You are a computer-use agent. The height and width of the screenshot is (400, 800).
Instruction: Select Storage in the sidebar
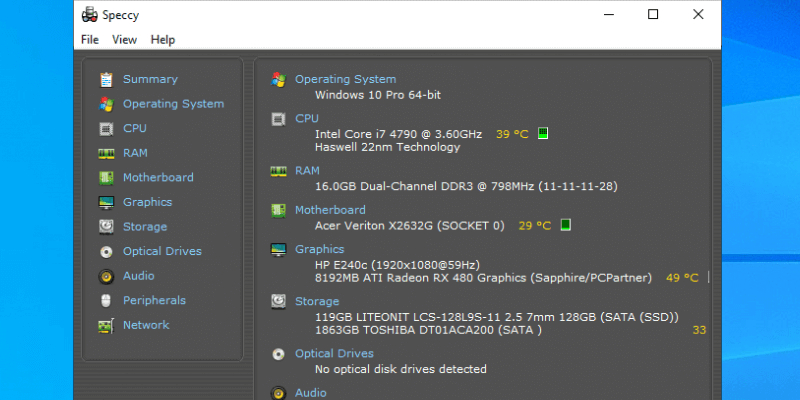pos(145,227)
